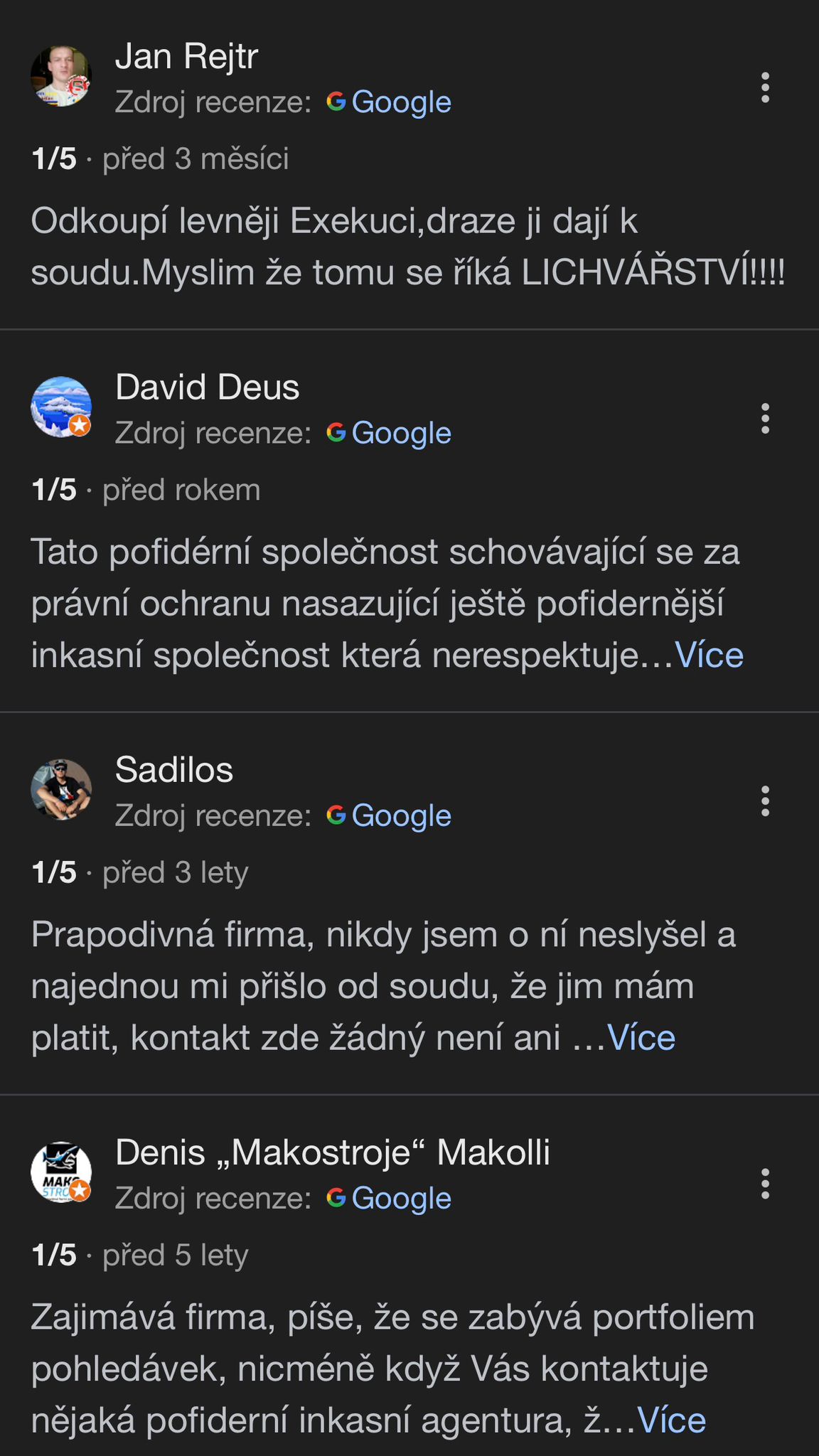This screenshot has height=1456, width=819.
Task: Expand Sadilos's review with Více
Action: click(641, 1038)
